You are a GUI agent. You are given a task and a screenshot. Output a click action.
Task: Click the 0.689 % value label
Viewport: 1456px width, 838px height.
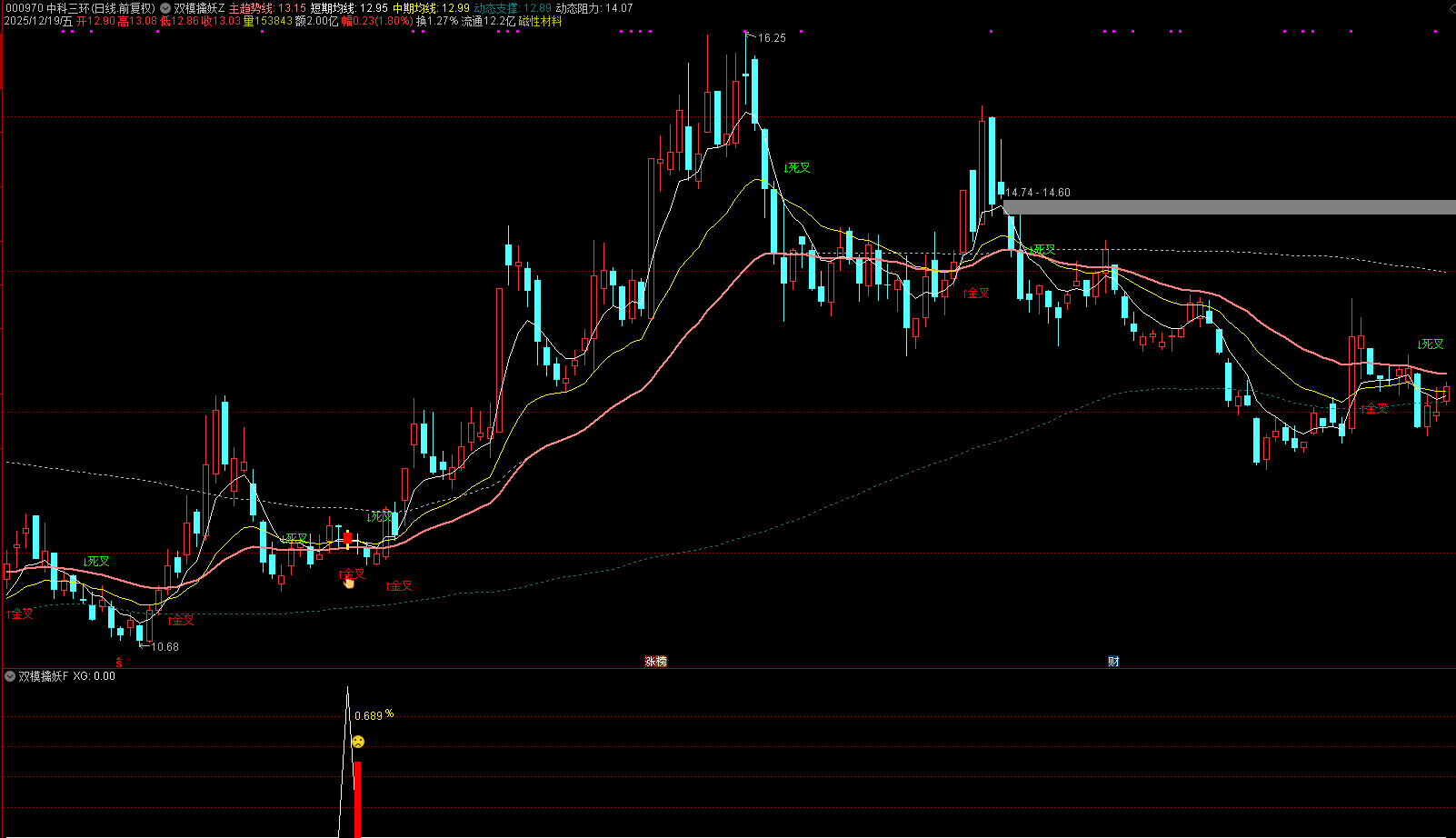click(x=374, y=715)
